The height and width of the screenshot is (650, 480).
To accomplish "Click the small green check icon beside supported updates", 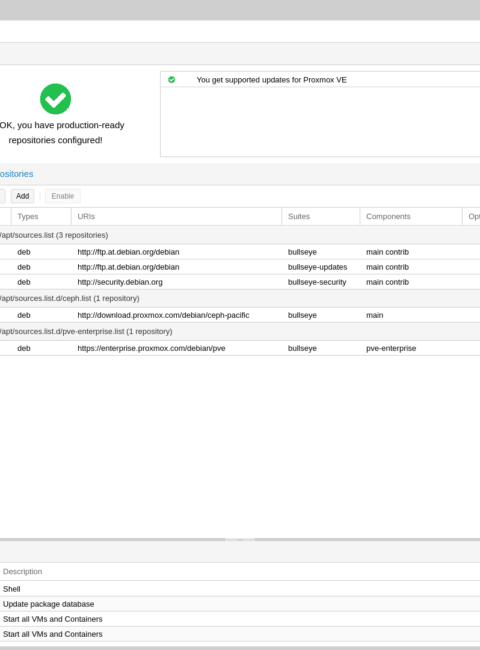I will point(172,80).
